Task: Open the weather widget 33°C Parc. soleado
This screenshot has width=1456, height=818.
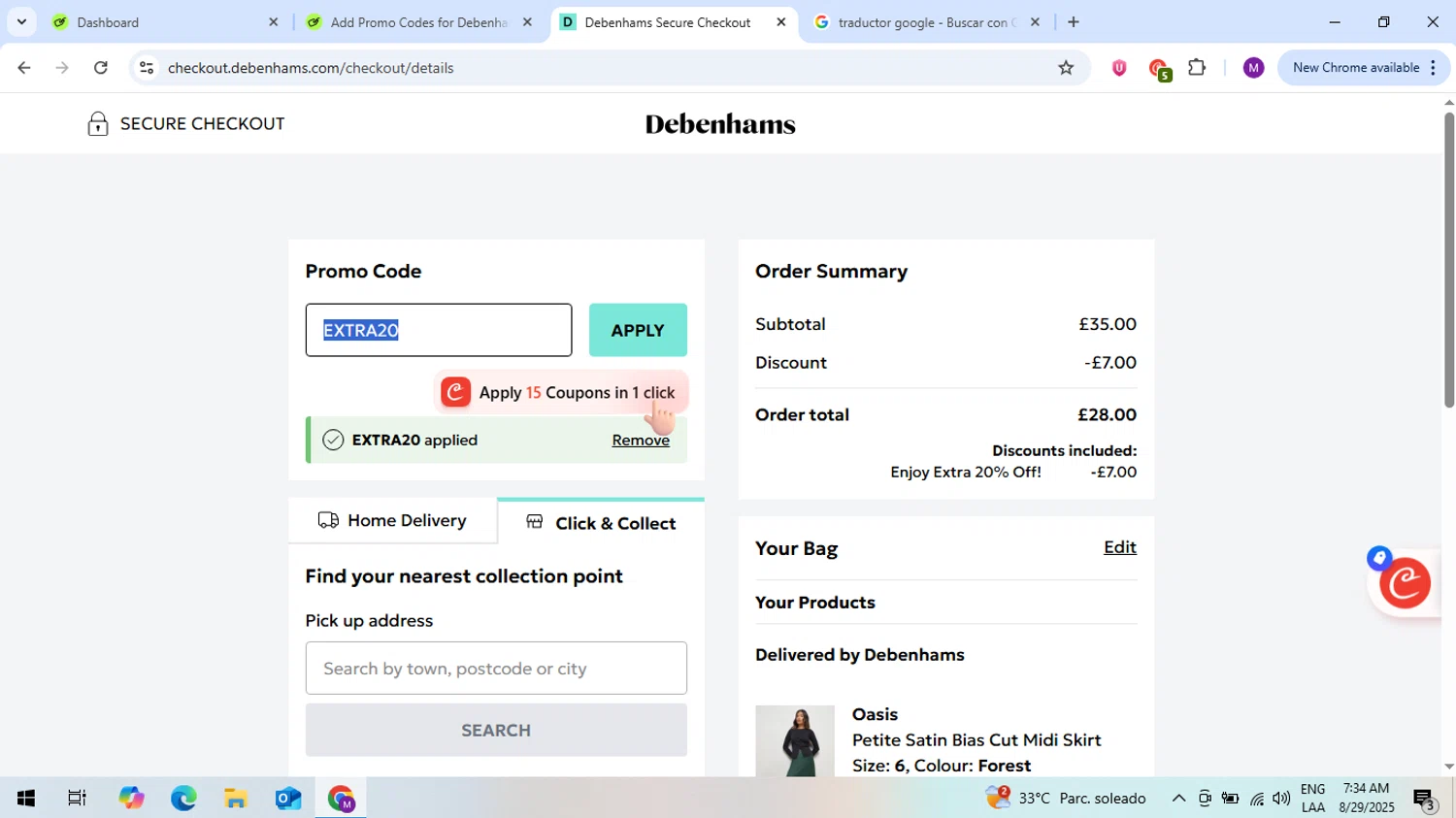Action: coord(1066,799)
